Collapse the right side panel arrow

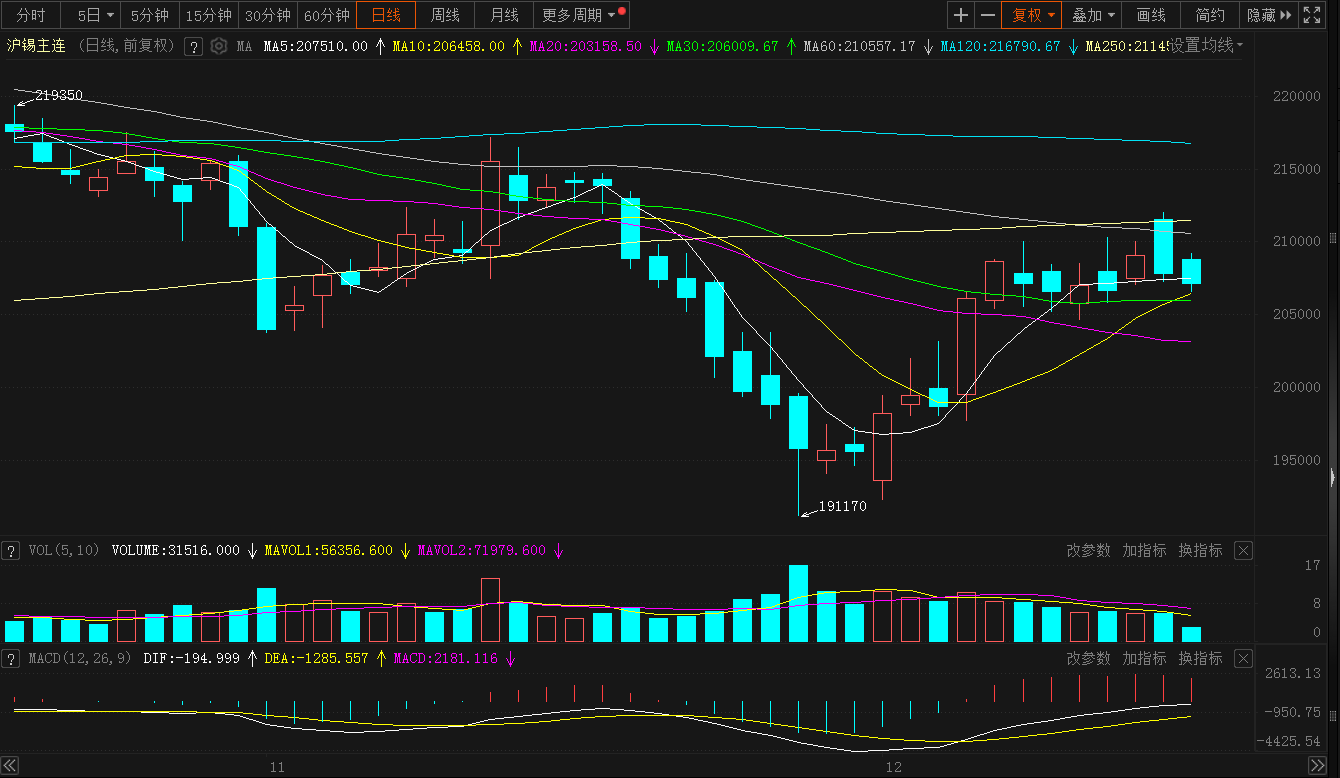tap(1335, 476)
